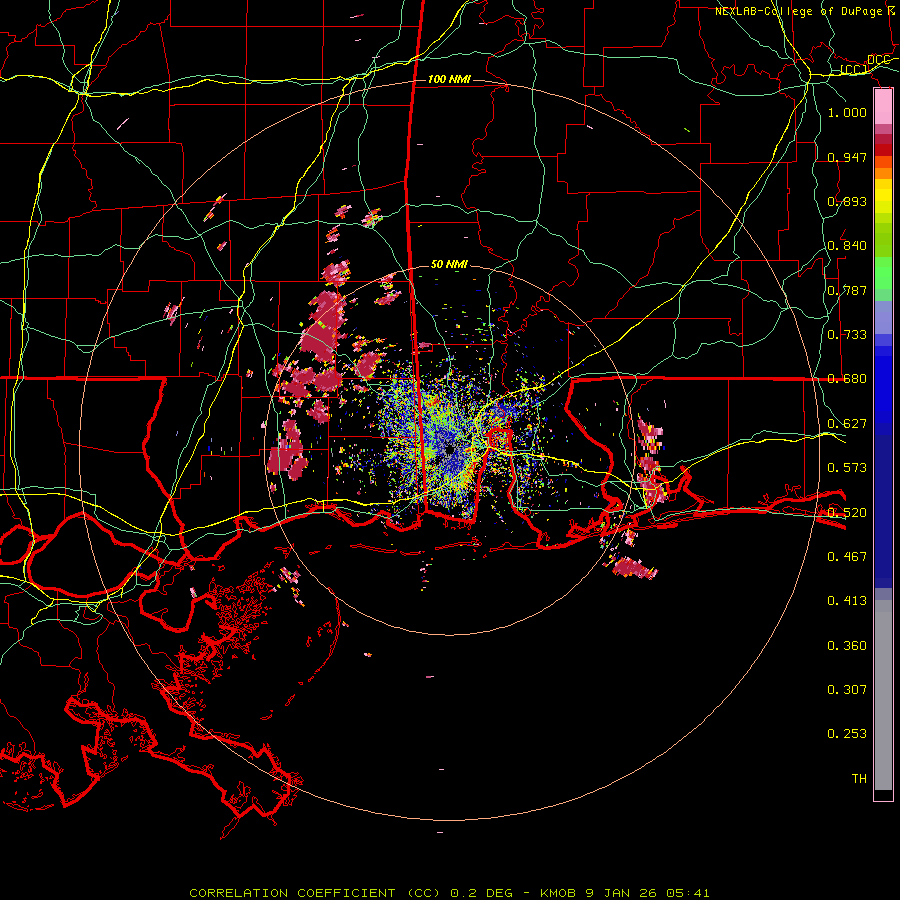Click the KMOB radar site center marker
Image resolution: width=900 pixels, height=900 pixels.
(449, 450)
